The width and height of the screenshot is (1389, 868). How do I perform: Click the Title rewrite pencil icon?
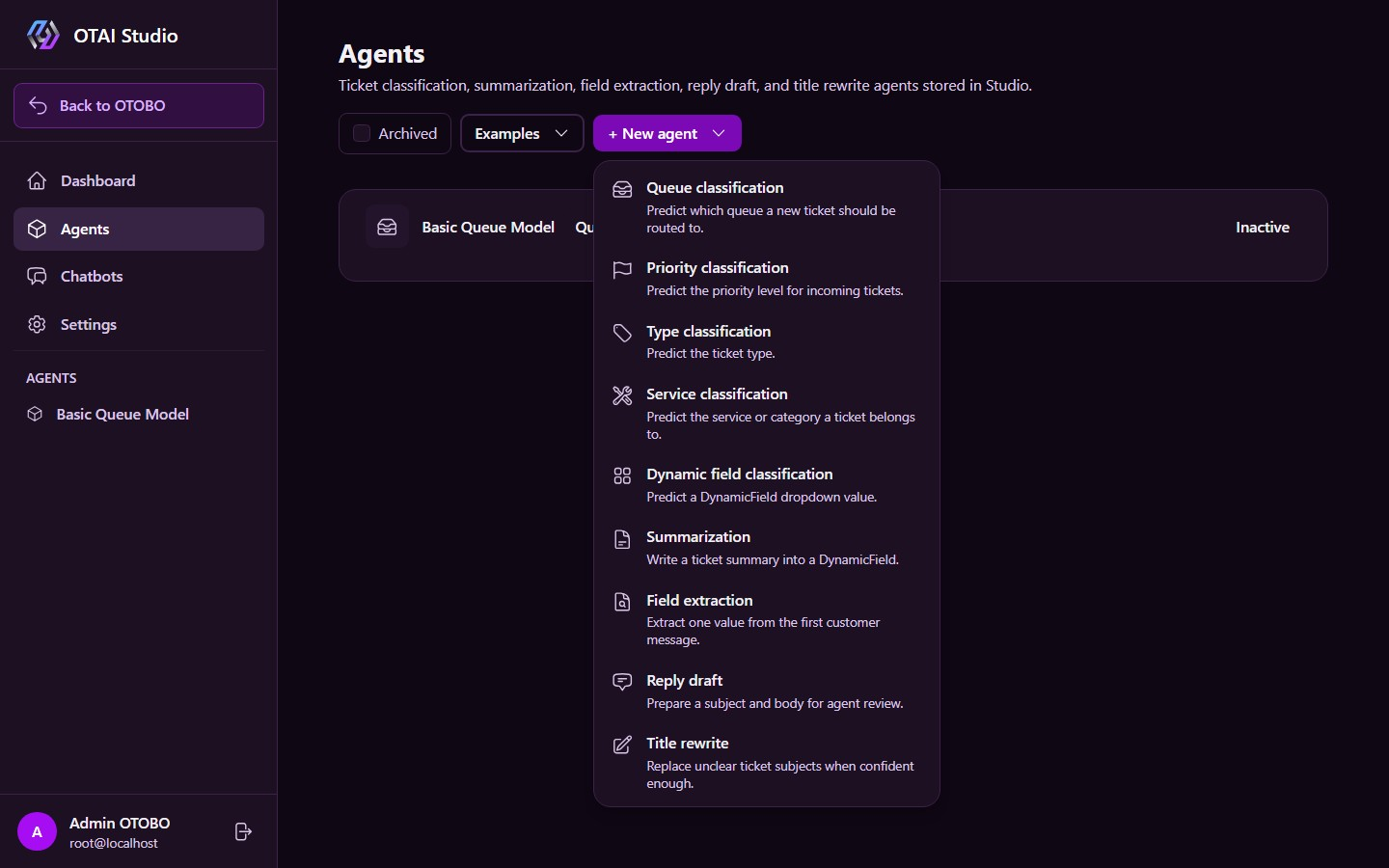point(622,745)
